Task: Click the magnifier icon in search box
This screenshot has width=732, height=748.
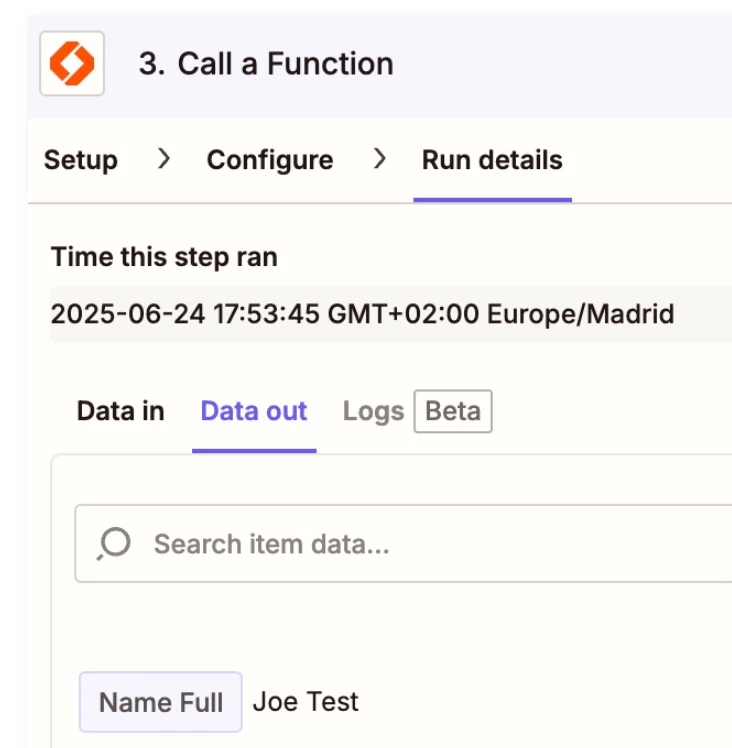Action: (x=114, y=543)
